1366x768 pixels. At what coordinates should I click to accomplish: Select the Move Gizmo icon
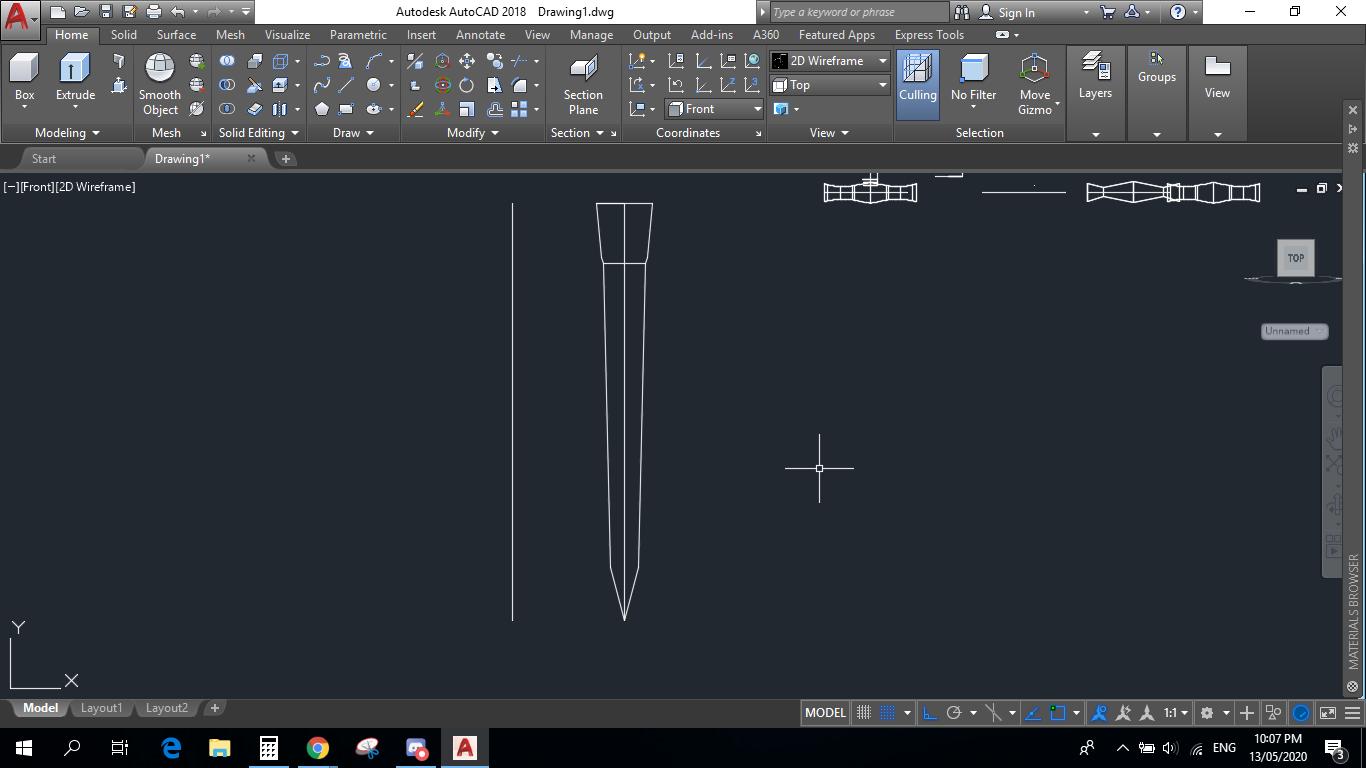(x=1035, y=85)
